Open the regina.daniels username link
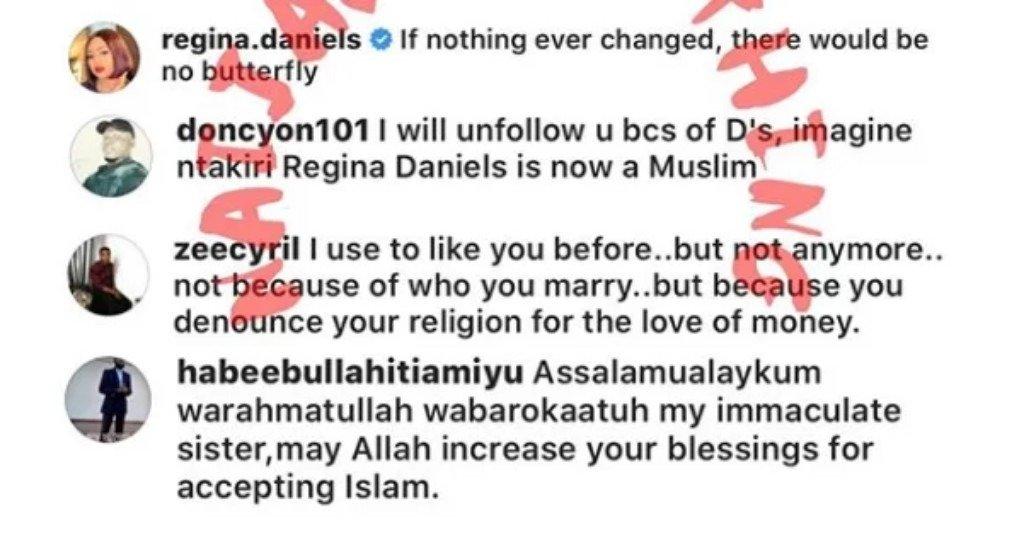Viewport: 1024px width, 538px height. click(261, 40)
